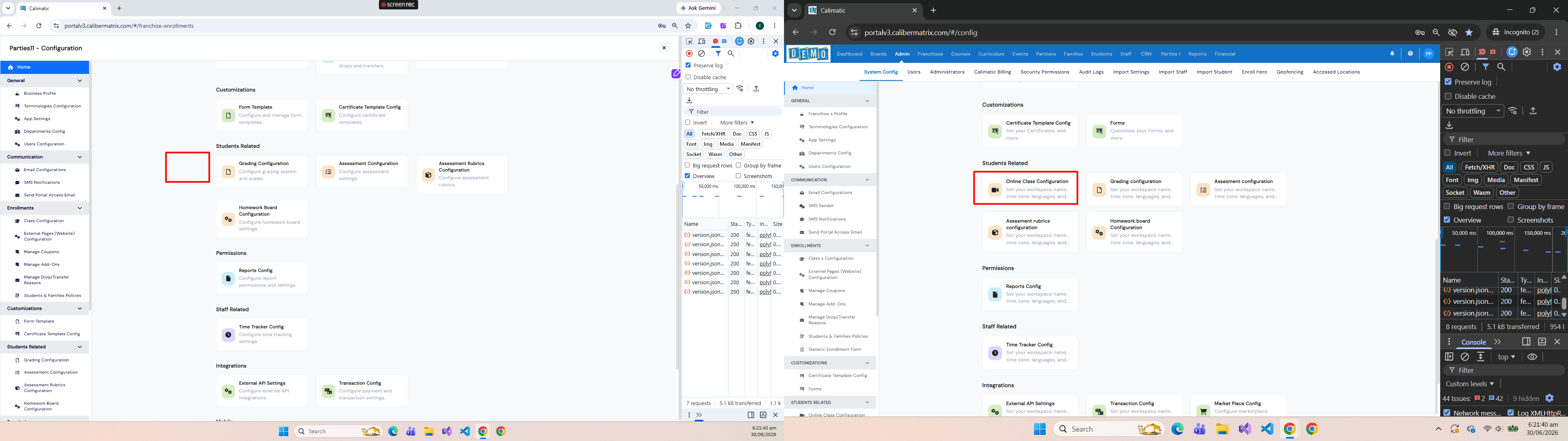Open No throttling dropdown in right dark DevTools
This screenshot has height=441, width=1568.
(1472, 111)
